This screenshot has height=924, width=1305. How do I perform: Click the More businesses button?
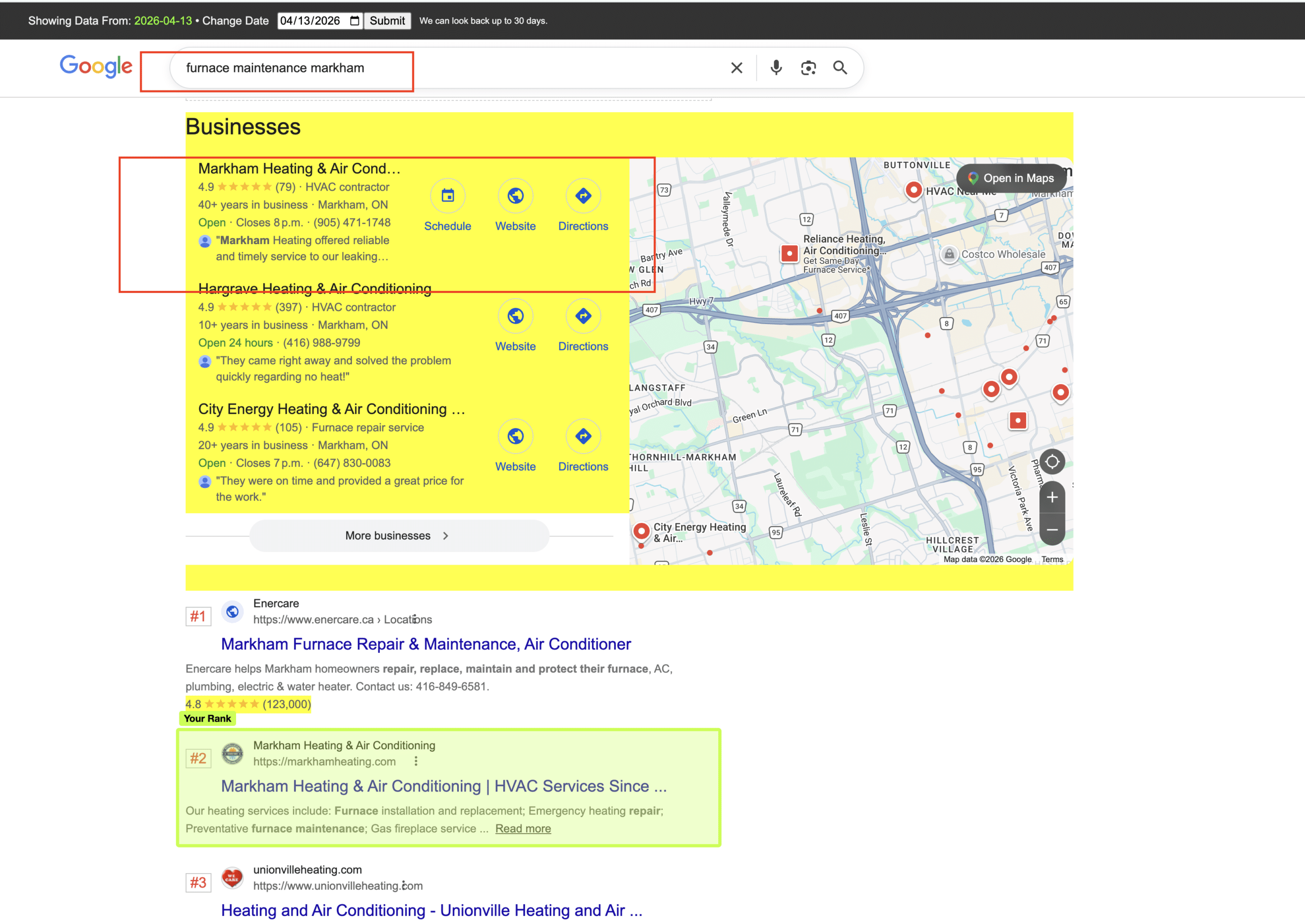click(399, 536)
